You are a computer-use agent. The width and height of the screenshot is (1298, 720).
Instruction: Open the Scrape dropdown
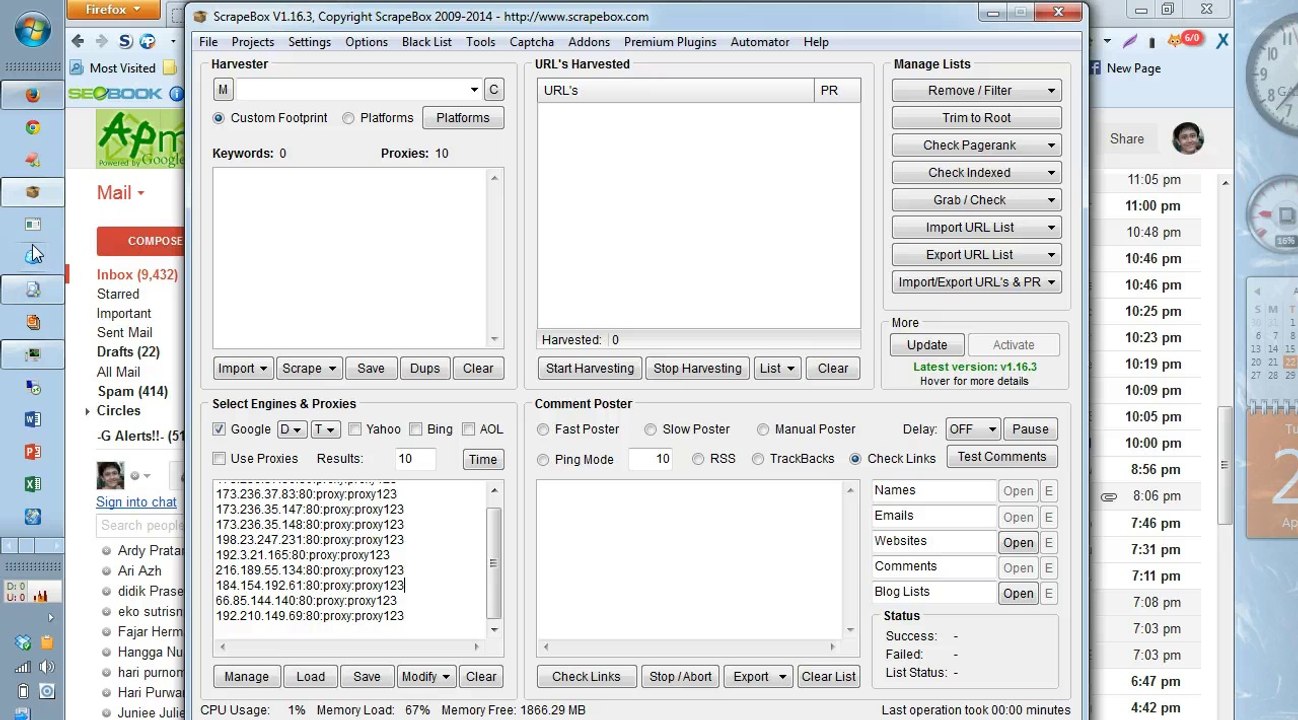pos(308,369)
